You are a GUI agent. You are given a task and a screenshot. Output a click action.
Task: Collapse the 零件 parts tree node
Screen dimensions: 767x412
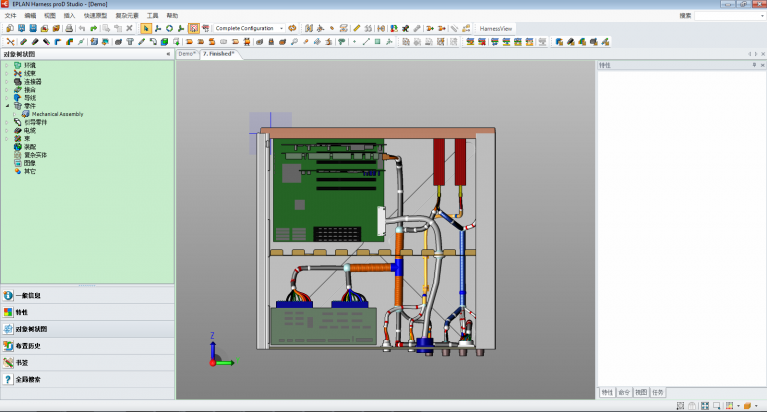pos(7,106)
